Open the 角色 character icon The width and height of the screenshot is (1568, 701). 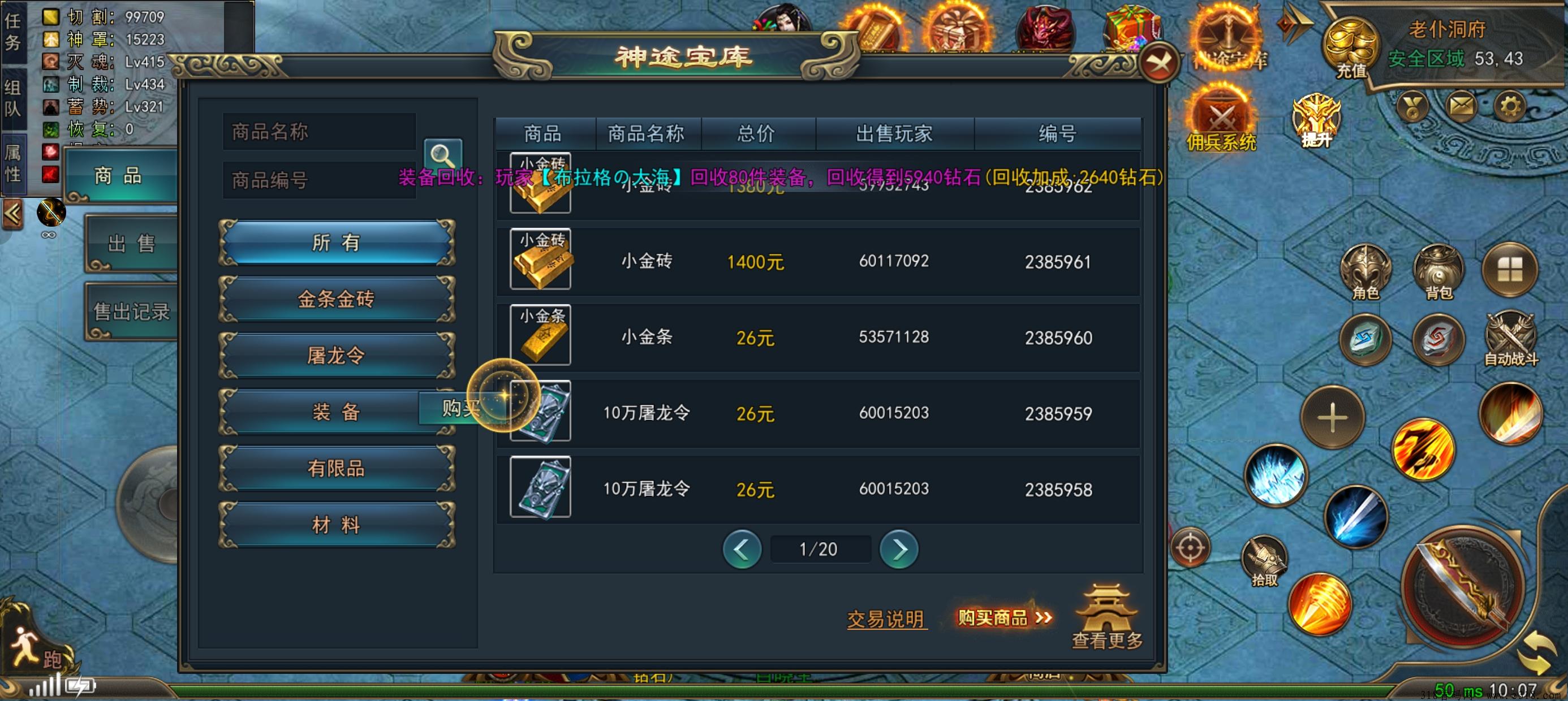tap(1365, 272)
